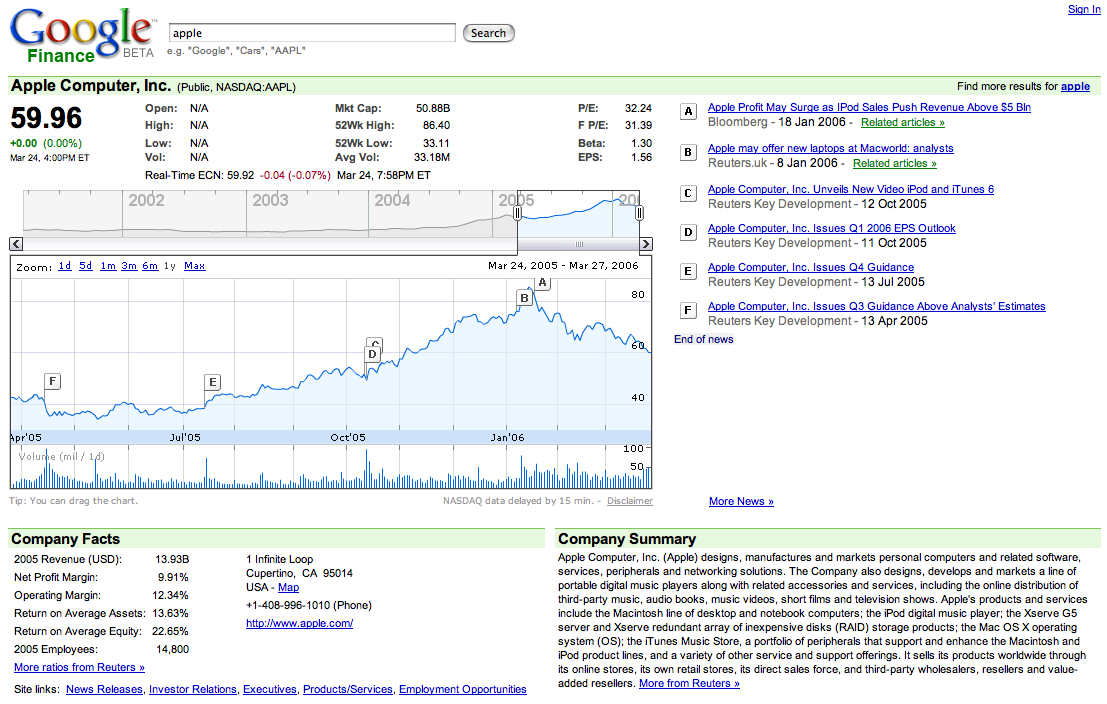This screenshot has height=704, width=1107.
Task: Click news marker B icon in news list
Action: (688, 153)
